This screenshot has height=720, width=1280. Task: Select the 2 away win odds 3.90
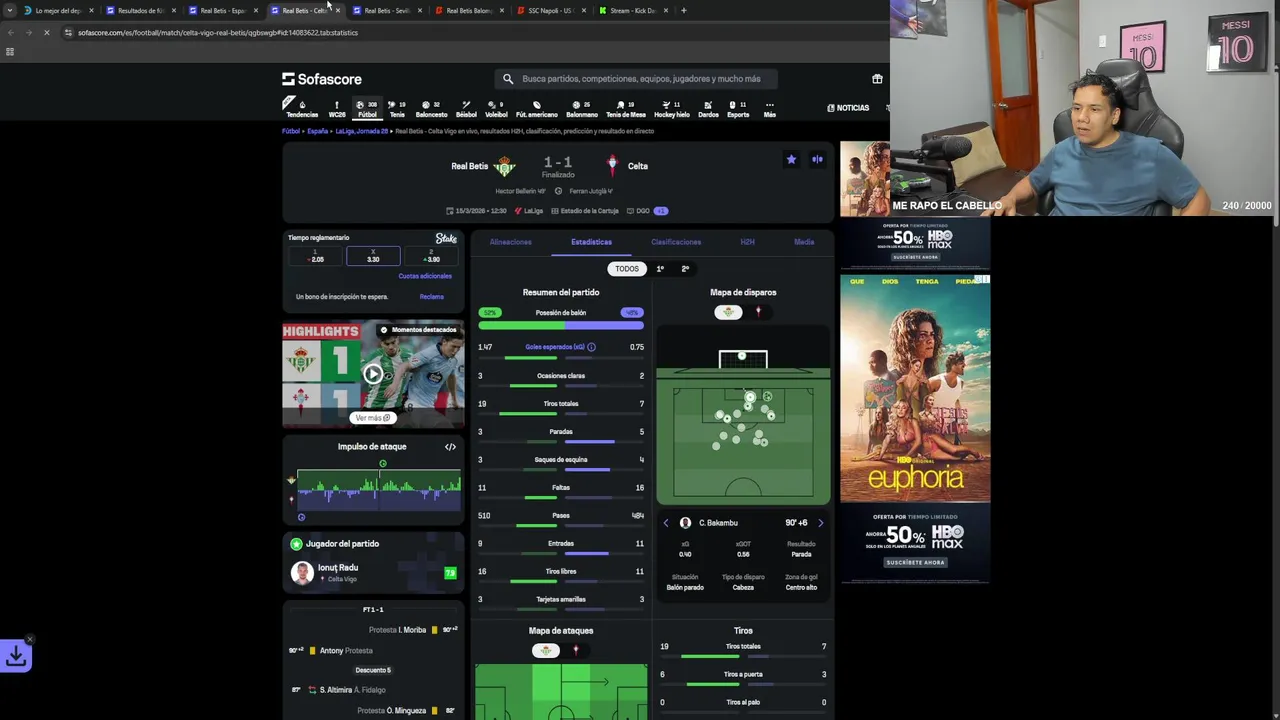431,257
